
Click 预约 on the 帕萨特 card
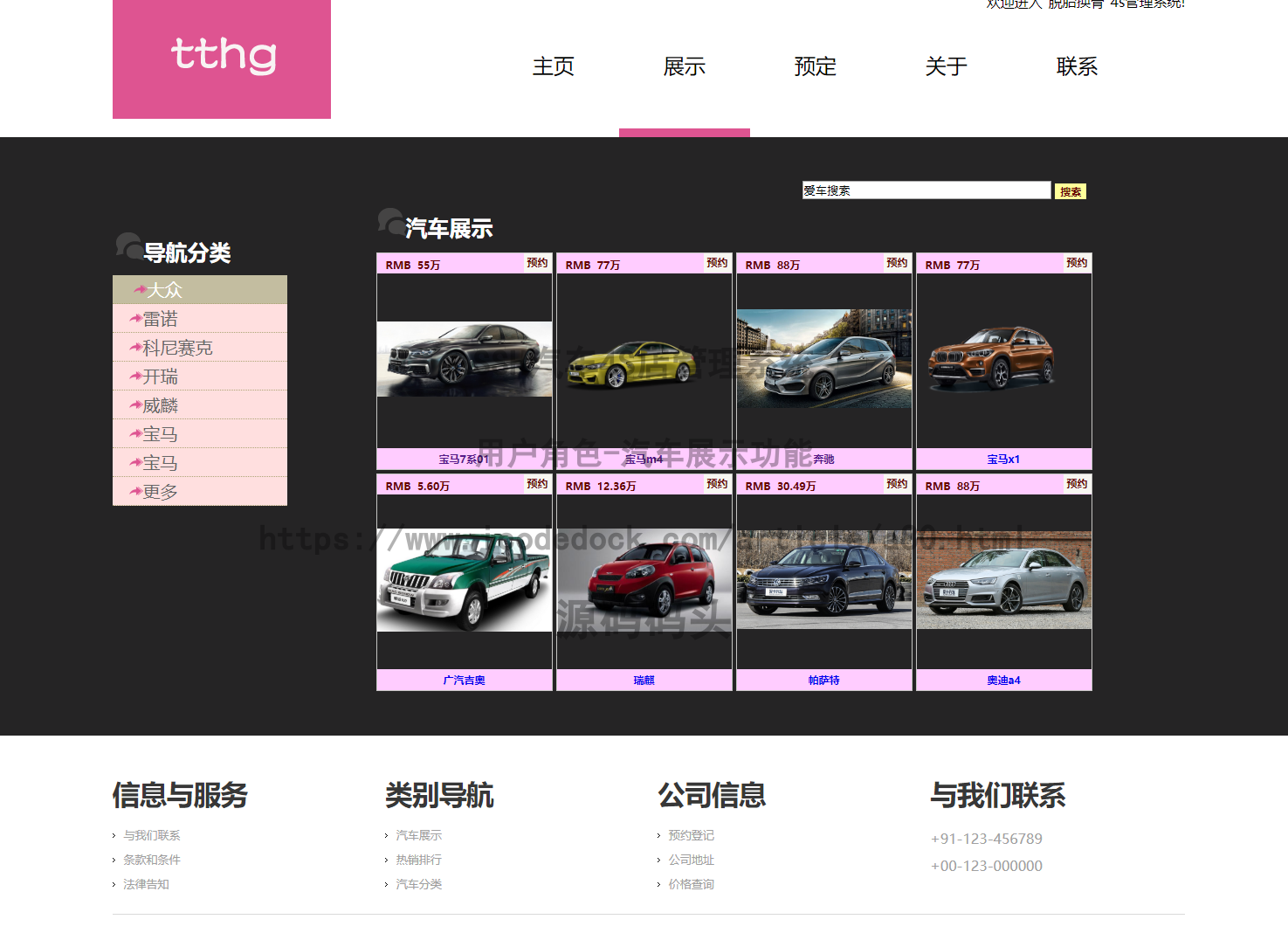tap(897, 483)
